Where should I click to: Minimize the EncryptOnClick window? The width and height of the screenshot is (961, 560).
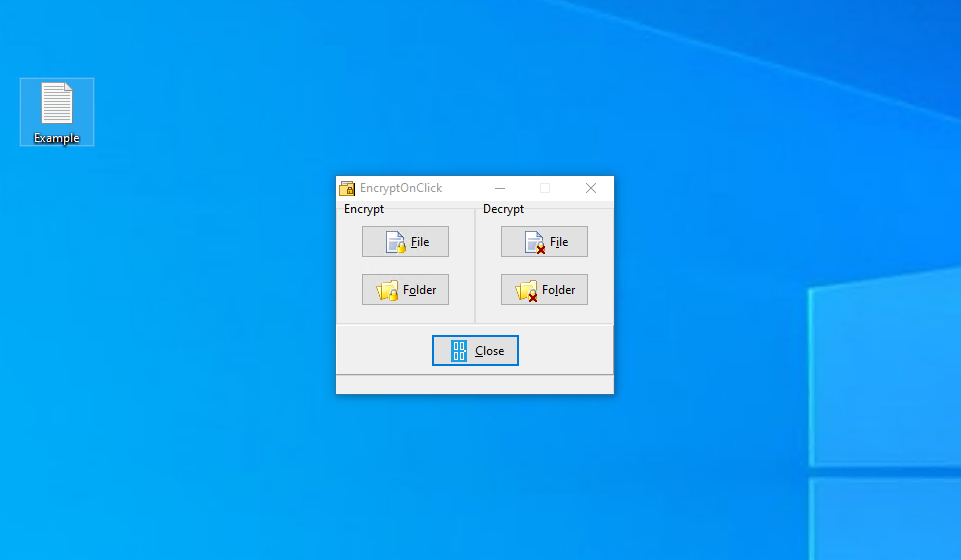[500, 188]
